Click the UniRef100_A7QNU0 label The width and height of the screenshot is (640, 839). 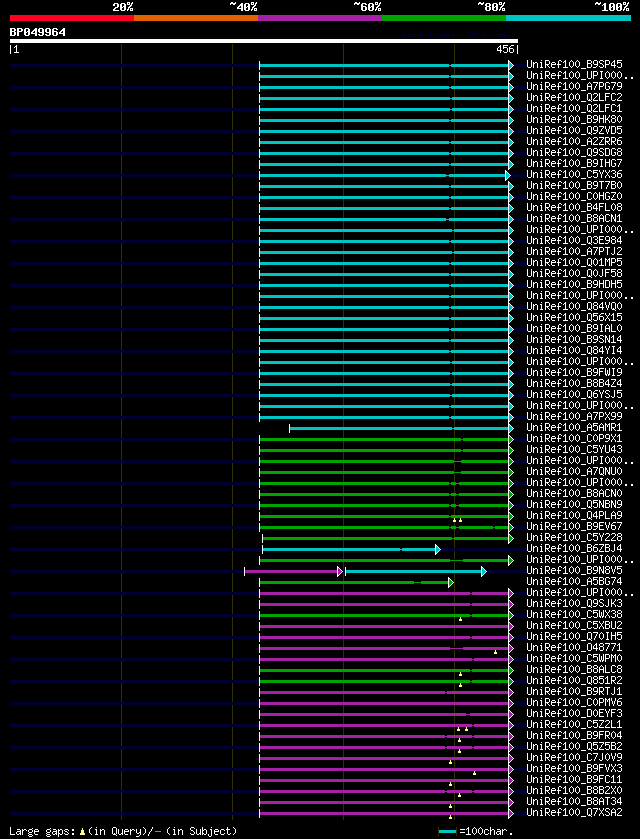(574, 471)
